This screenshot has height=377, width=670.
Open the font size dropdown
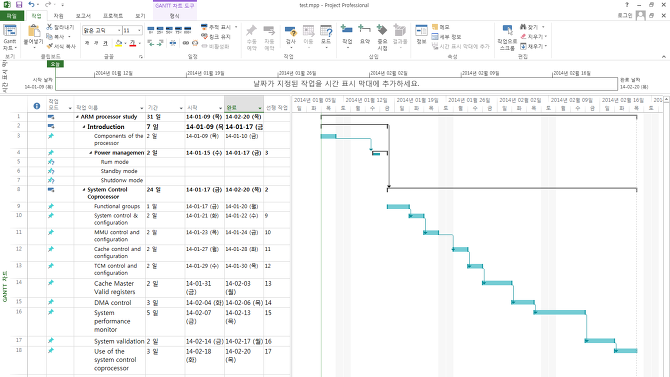[x=139, y=30]
